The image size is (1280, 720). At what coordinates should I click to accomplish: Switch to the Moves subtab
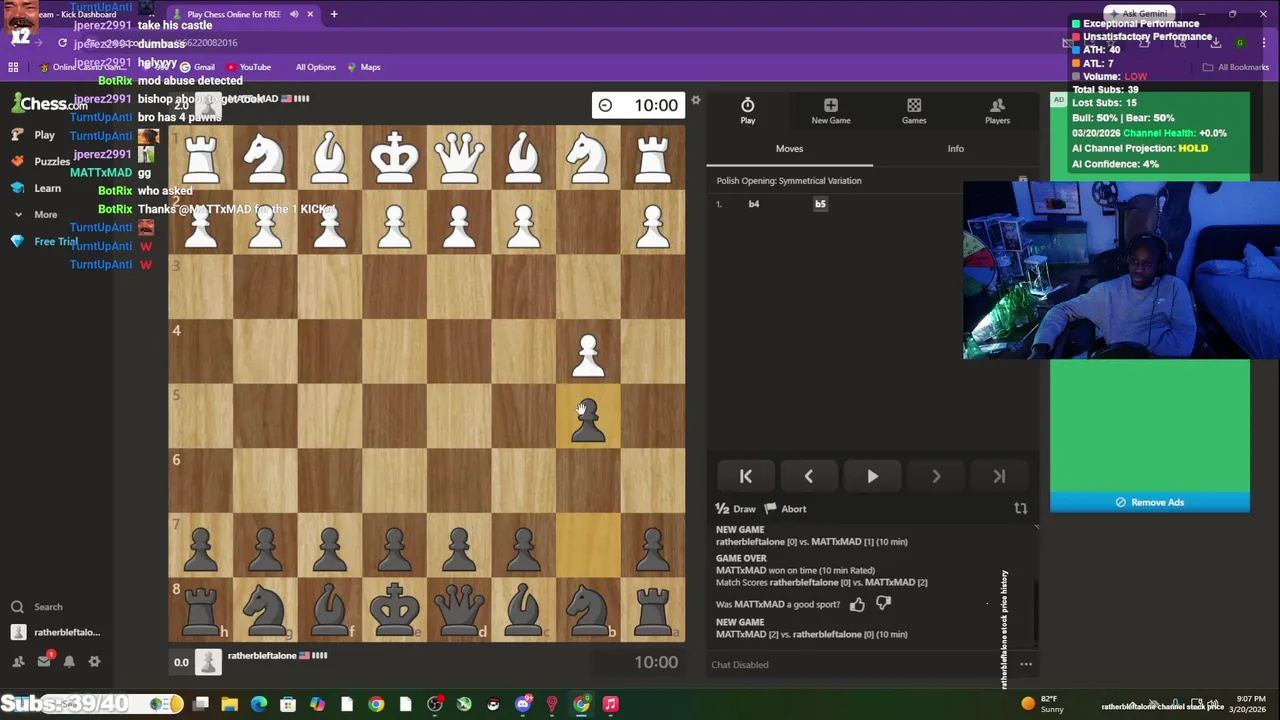(789, 149)
